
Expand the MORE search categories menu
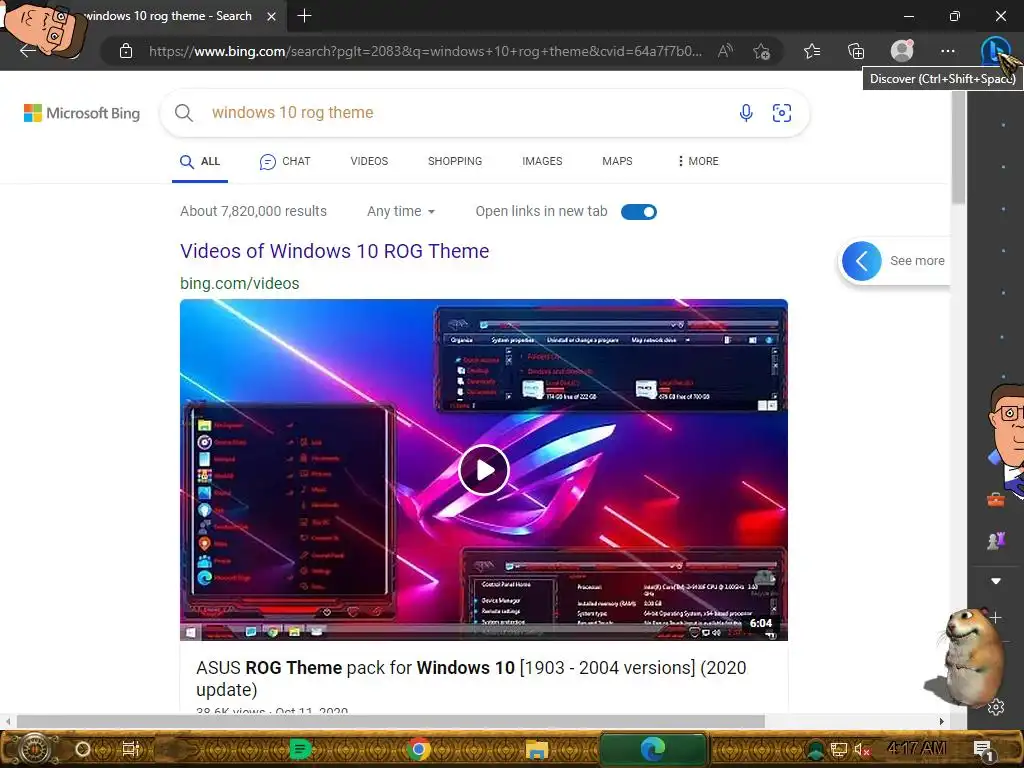[x=697, y=161]
